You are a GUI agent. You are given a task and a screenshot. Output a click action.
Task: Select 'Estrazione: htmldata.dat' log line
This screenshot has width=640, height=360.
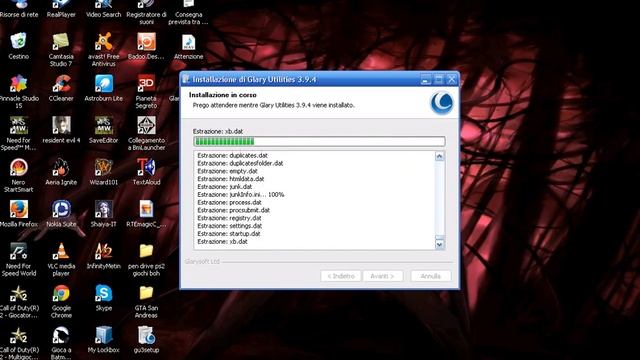tap(231, 179)
